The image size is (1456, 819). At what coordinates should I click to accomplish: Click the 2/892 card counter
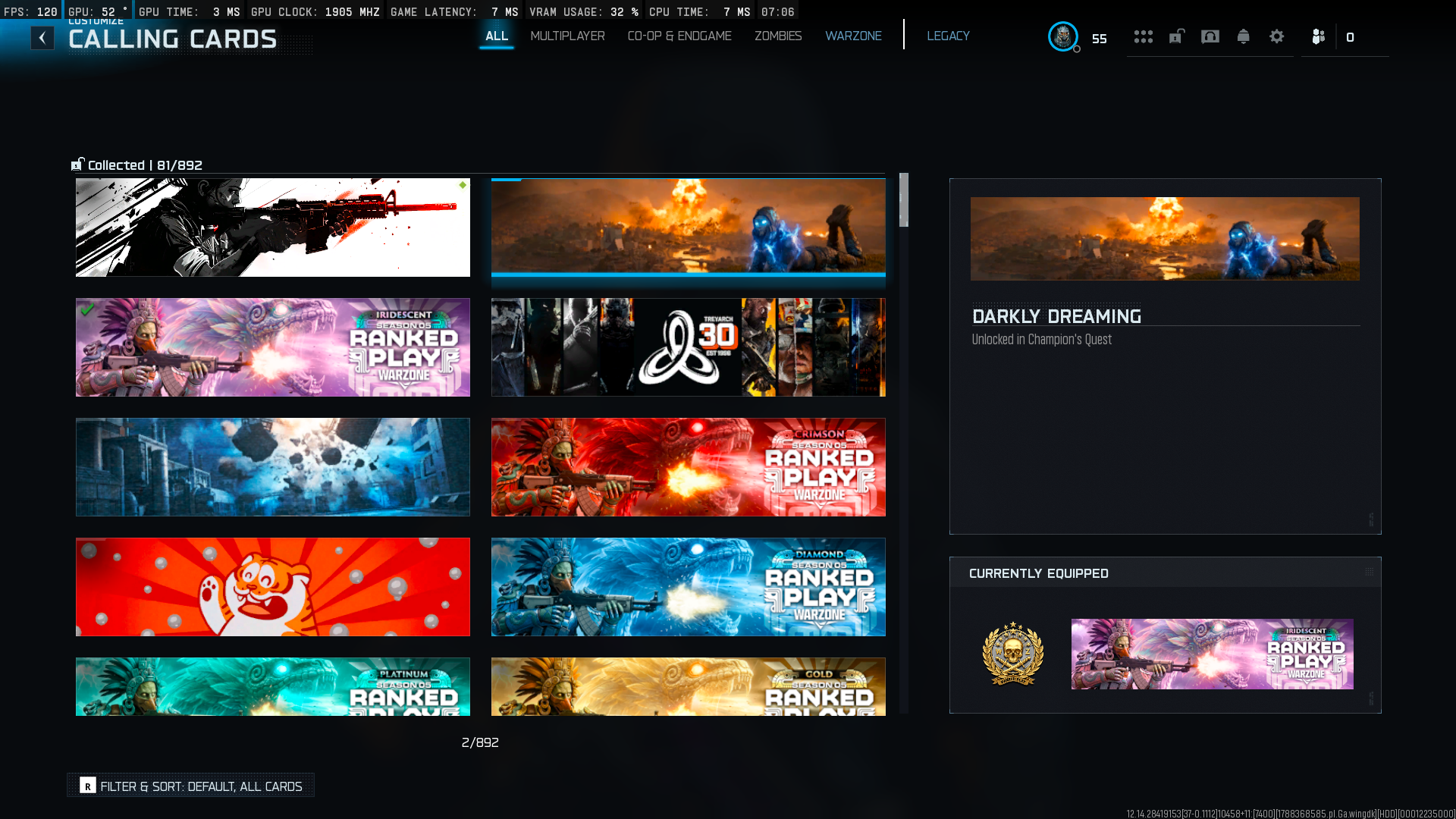point(480,742)
